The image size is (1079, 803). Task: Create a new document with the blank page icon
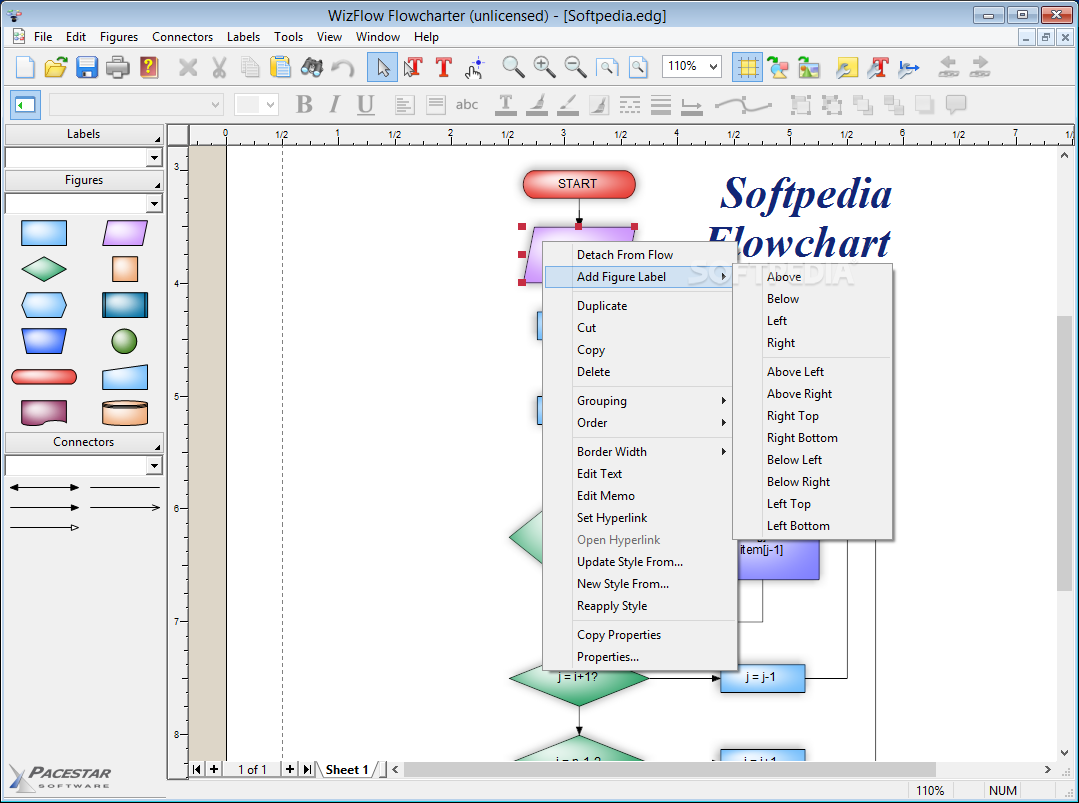25,67
